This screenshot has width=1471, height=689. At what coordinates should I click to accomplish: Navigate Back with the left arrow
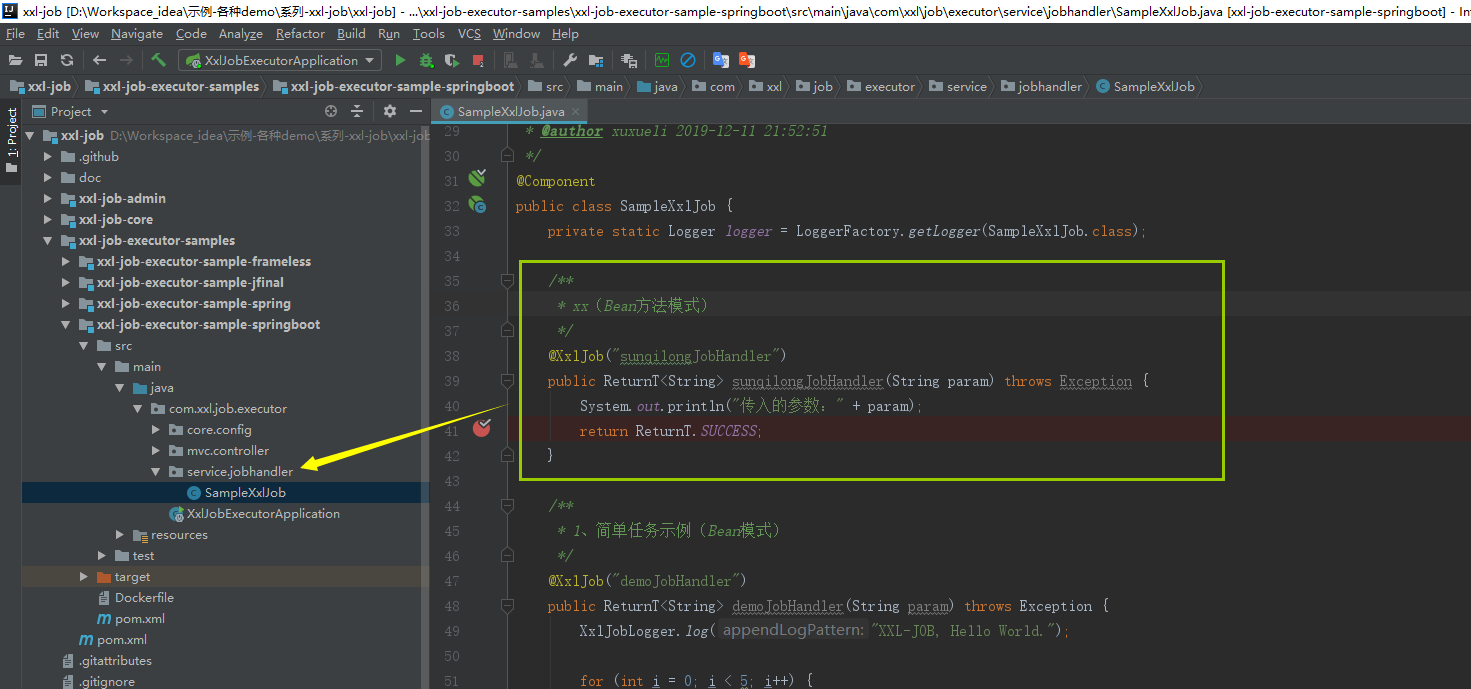(x=99, y=60)
